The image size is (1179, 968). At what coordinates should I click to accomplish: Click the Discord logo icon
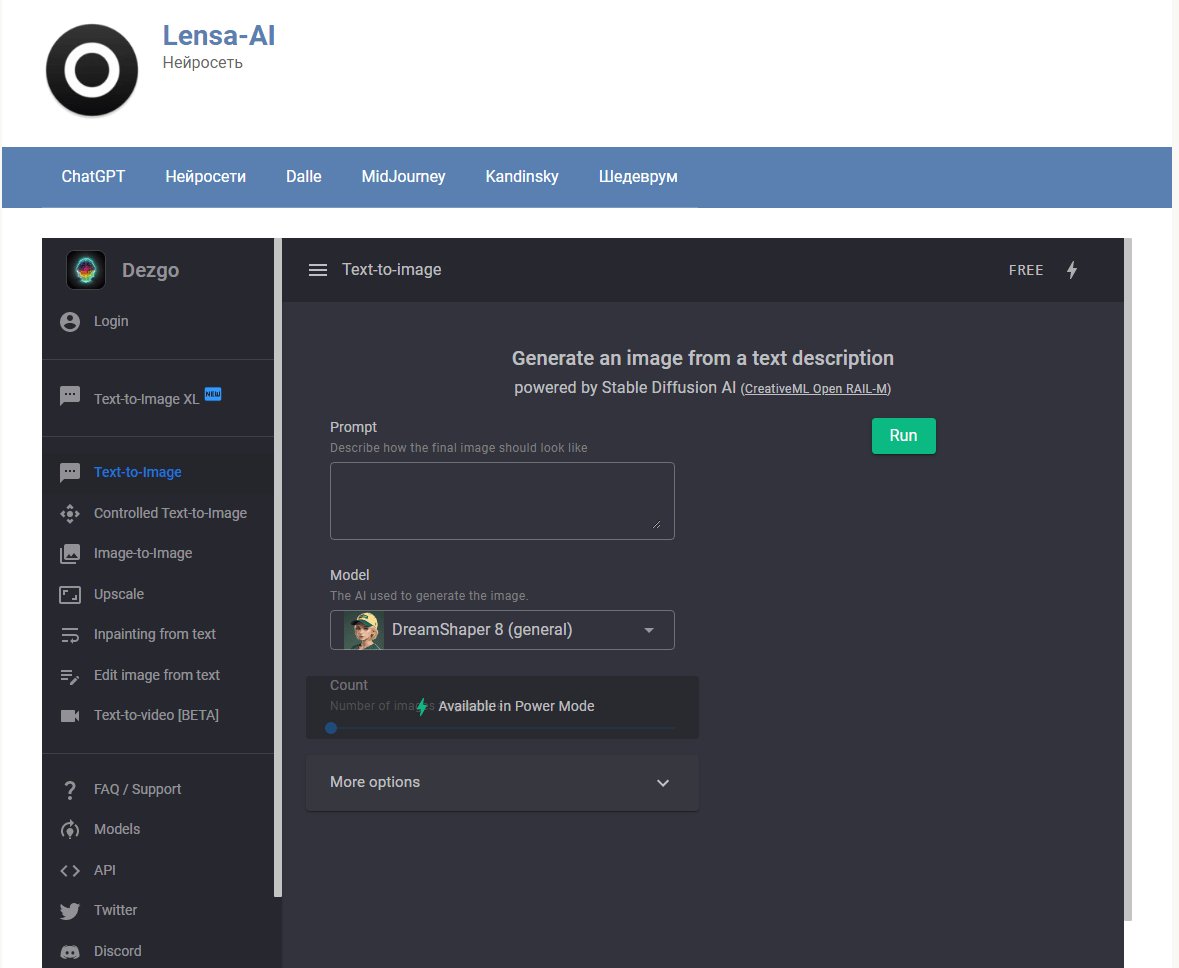tap(70, 952)
